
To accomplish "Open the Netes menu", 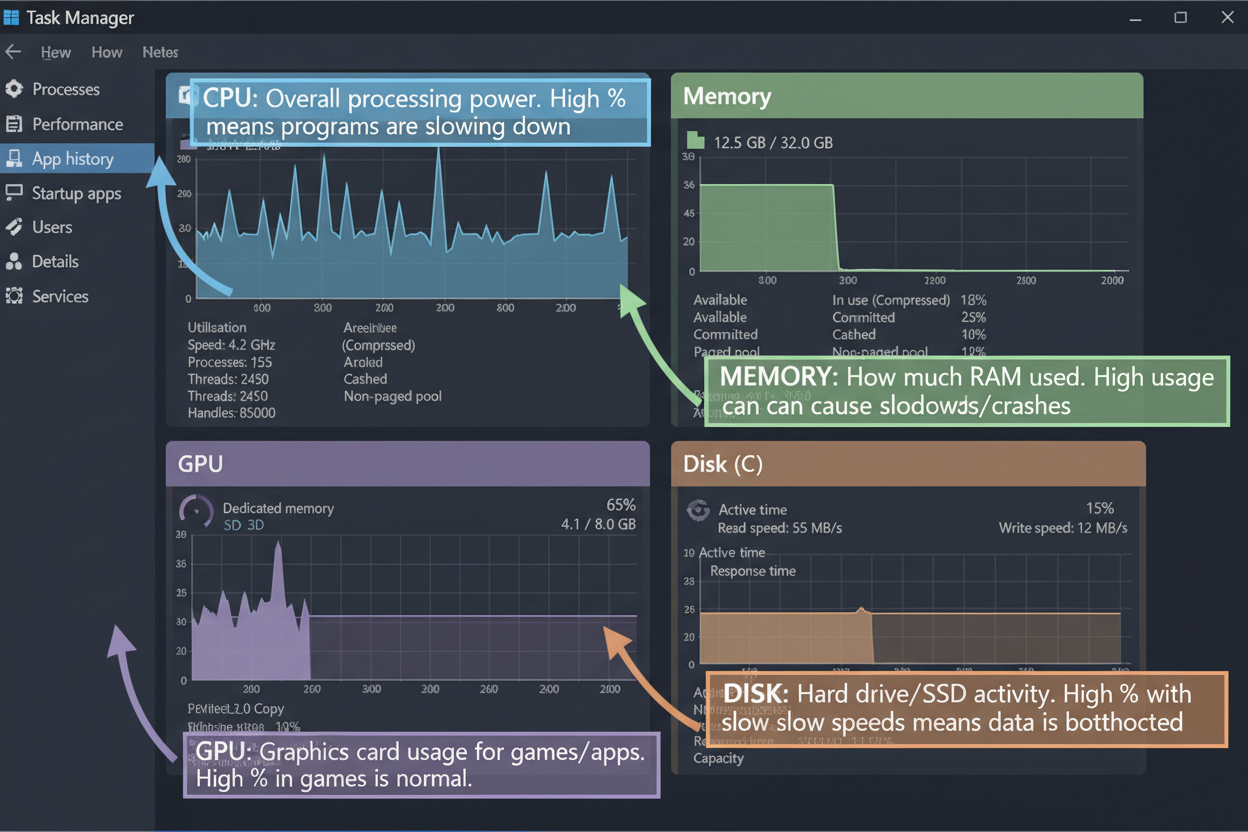I will pyautogui.click(x=160, y=52).
